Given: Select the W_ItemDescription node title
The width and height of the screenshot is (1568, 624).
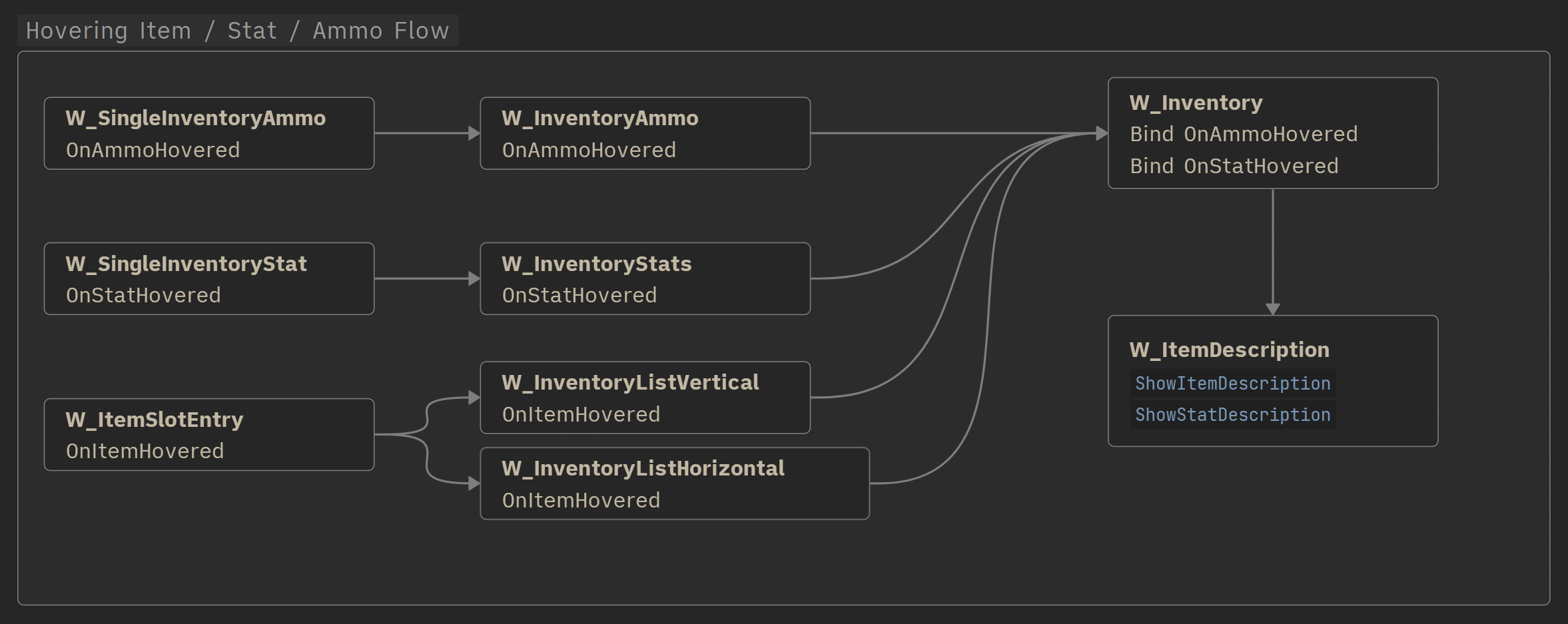Looking at the screenshot, I should point(1229,350).
